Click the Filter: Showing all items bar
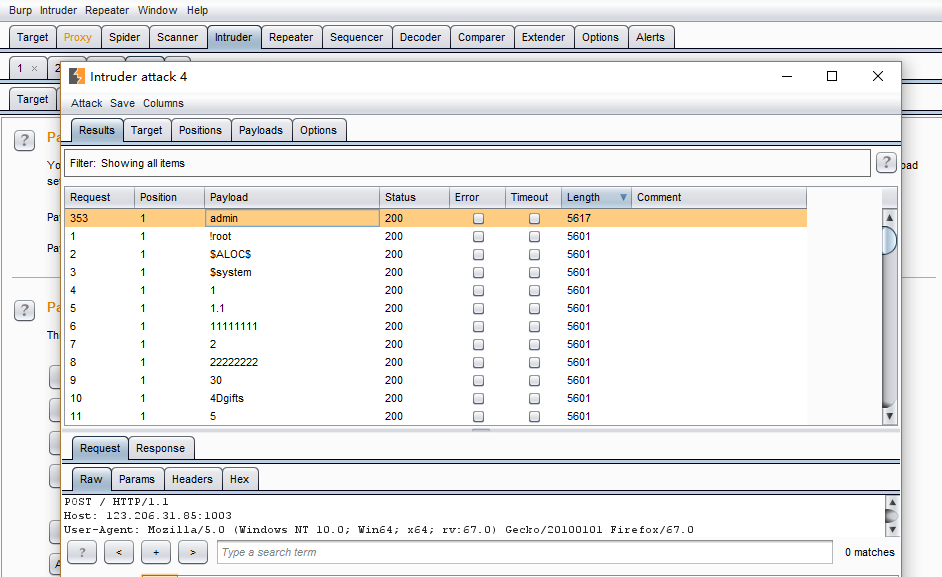942x577 pixels. [467, 163]
